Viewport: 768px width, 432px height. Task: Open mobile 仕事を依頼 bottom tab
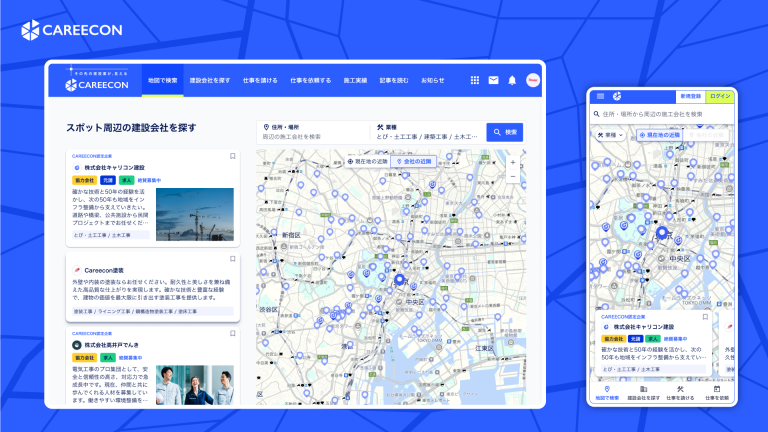[717, 393]
